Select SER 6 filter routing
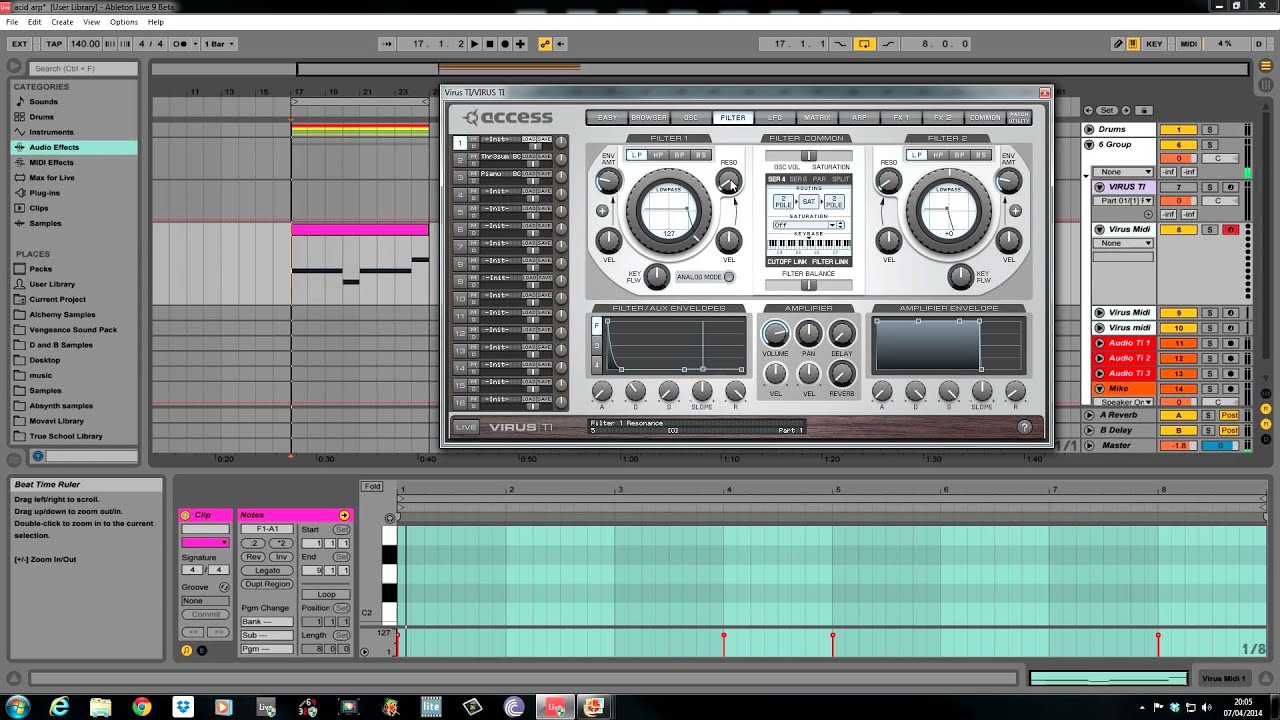This screenshot has height=720, width=1280. coord(798,179)
